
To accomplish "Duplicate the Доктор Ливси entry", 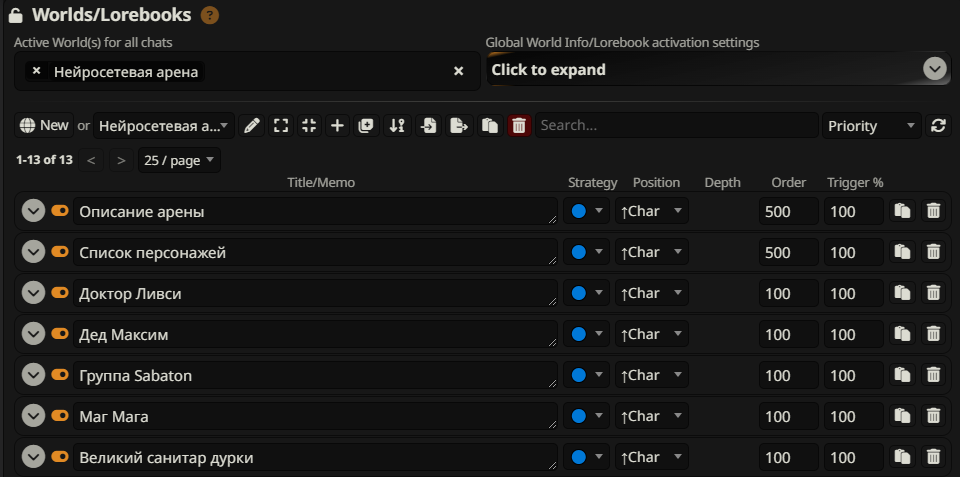I will (x=902, y=293).
